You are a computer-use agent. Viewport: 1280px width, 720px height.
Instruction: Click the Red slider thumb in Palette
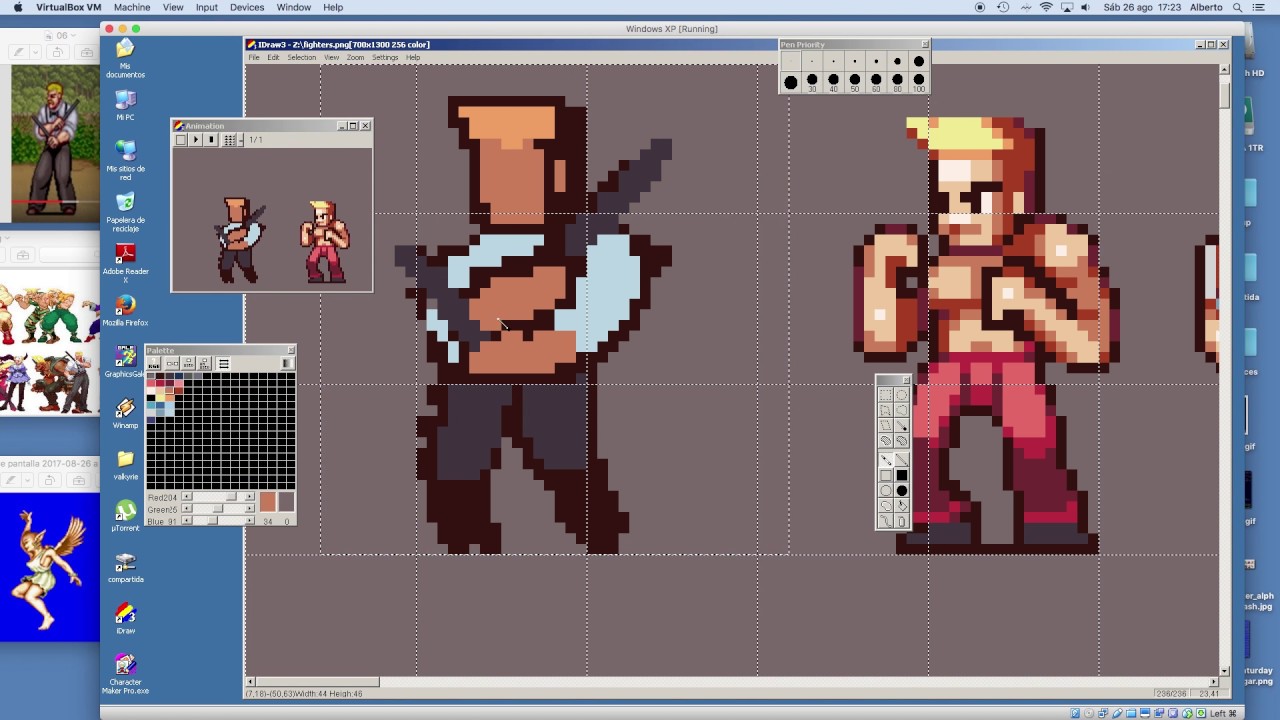231,496
